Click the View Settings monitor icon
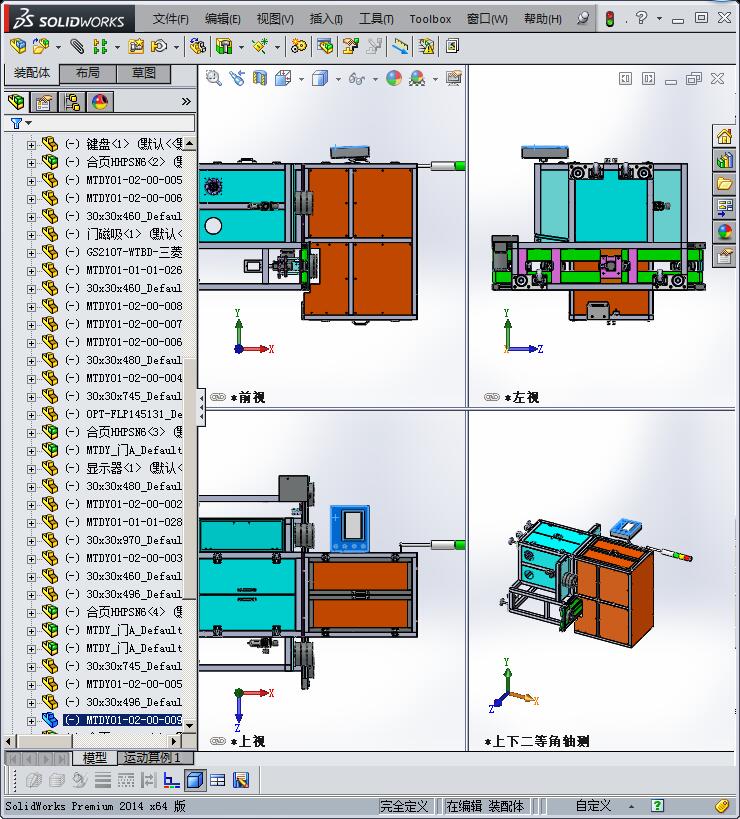The width and height of the screenshot is (740, 819). point(454,78)
